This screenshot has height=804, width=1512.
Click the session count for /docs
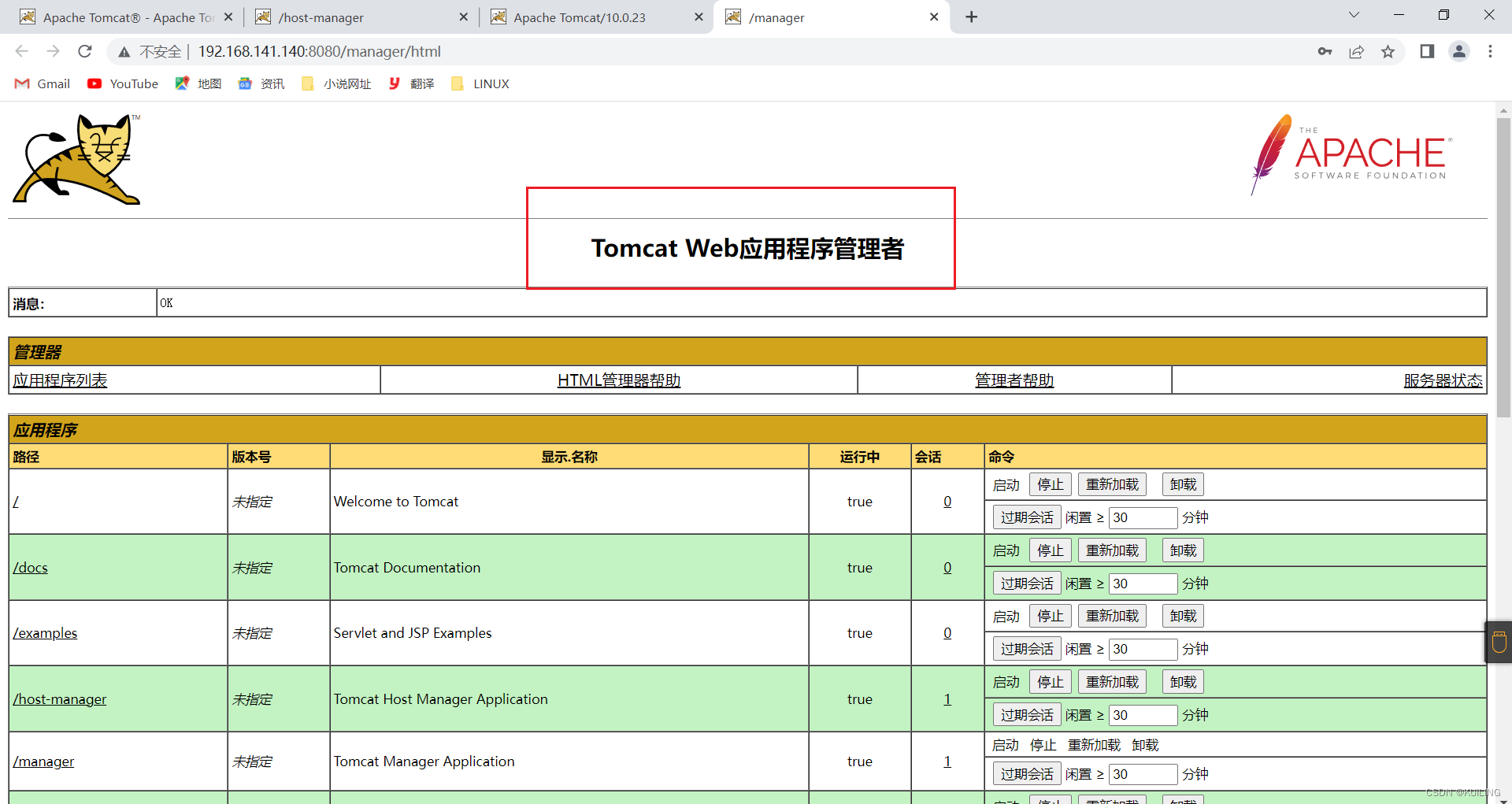click(947, 568)
